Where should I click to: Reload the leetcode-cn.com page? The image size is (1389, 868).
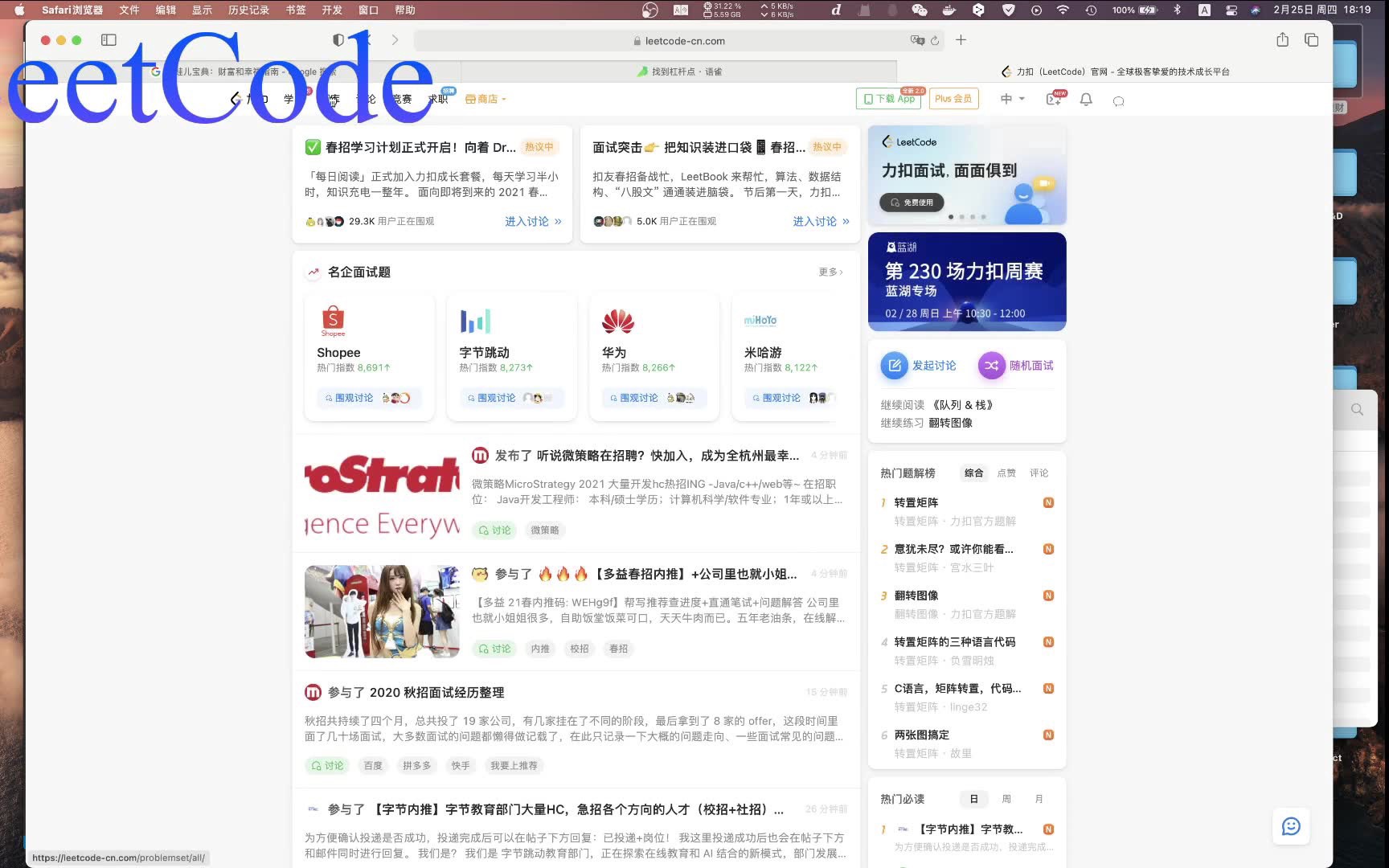[x=935, y=40]
